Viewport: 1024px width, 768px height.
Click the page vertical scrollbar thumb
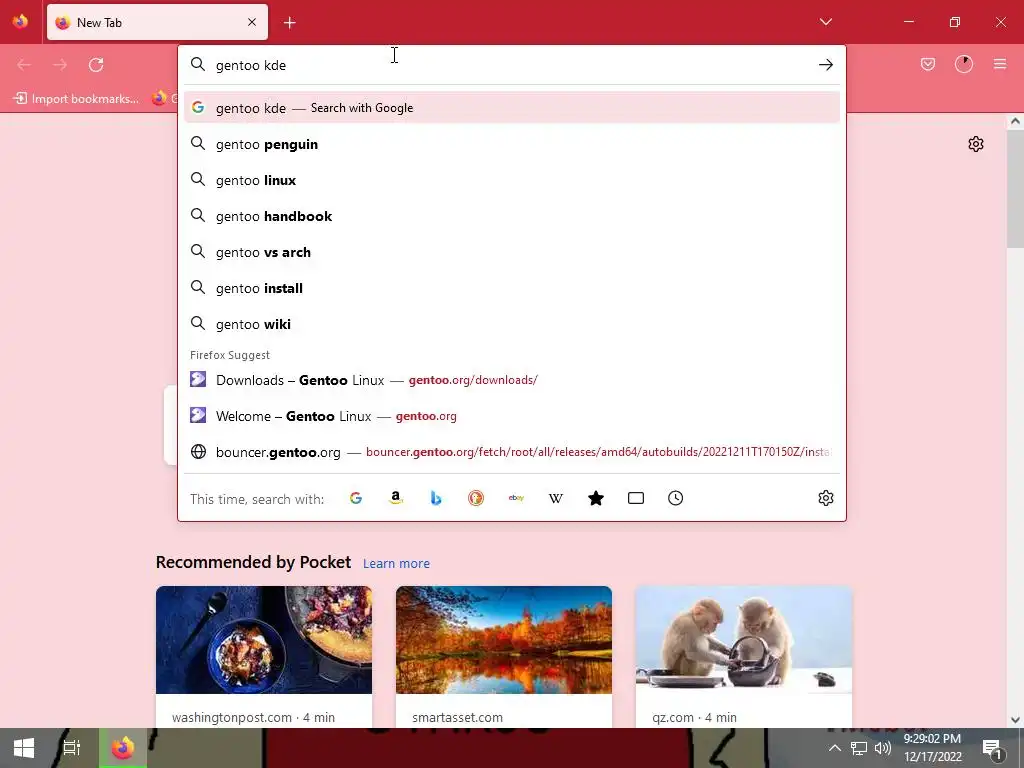(x=1015, y=189)
